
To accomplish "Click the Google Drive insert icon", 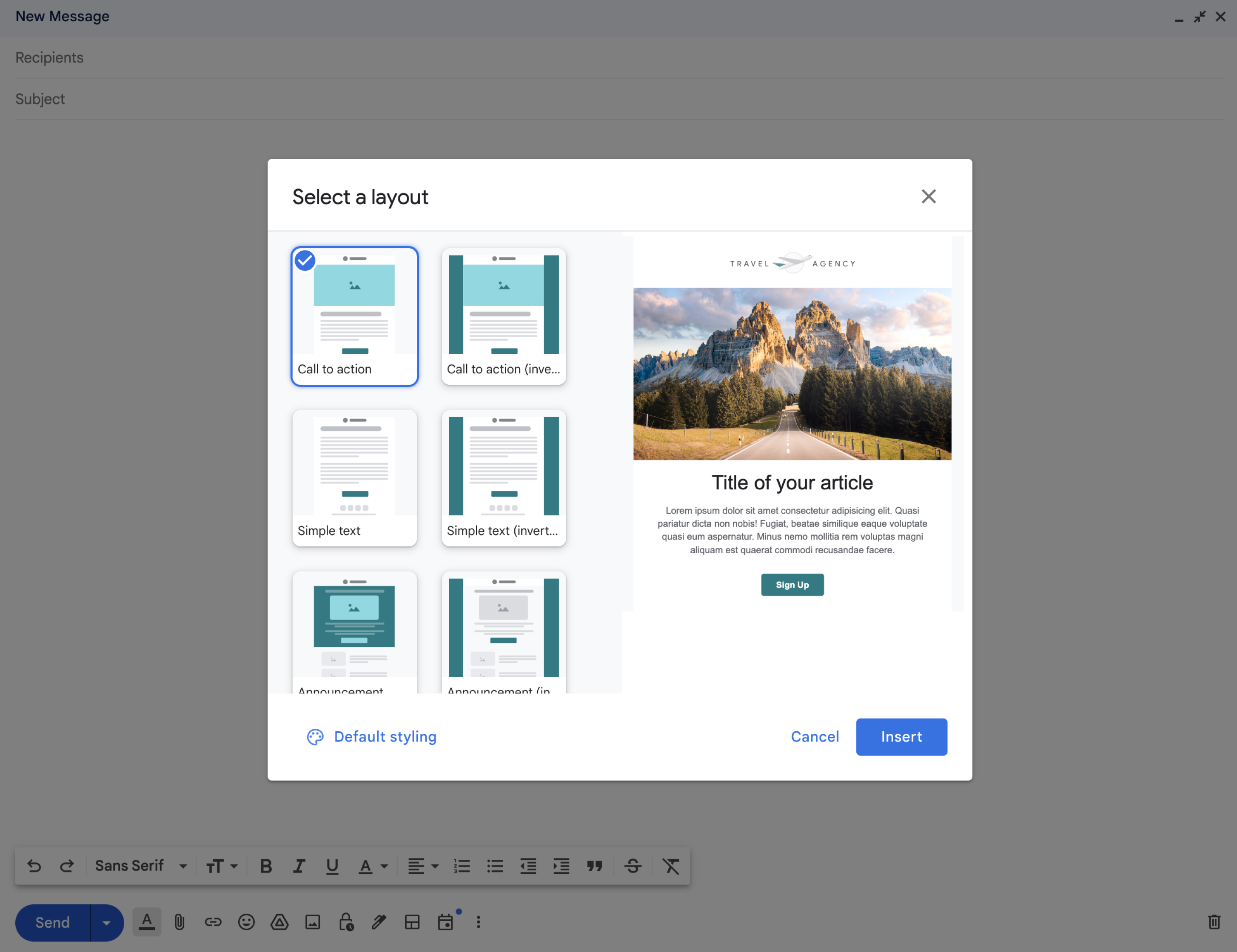I will coord(279,922).
